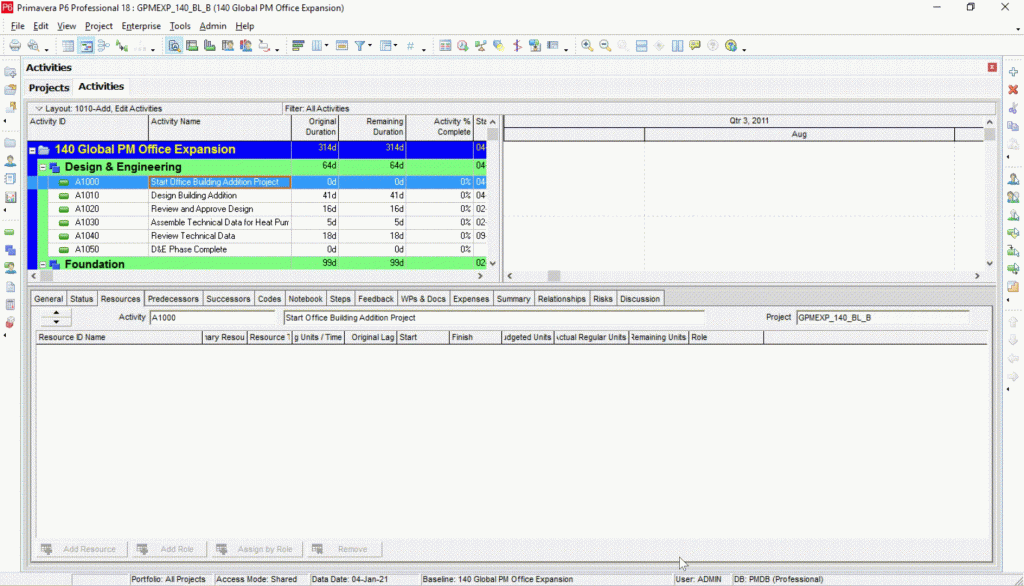Open the Filter dropdown arrow
The height and width of the screenshot is (586, 1024).
click(370, 46)
